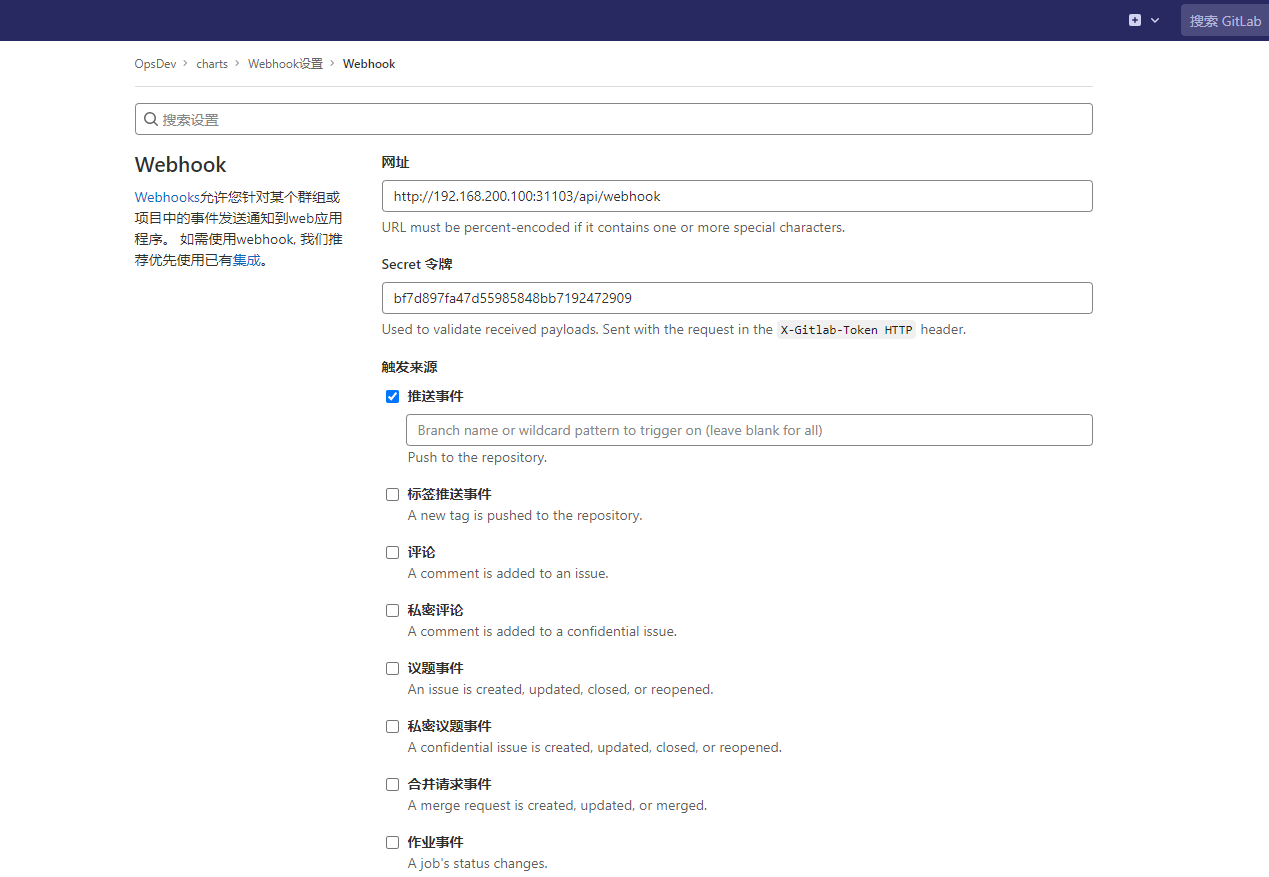Click the branch name wildcard pattern field

click(x=749, y=430)
